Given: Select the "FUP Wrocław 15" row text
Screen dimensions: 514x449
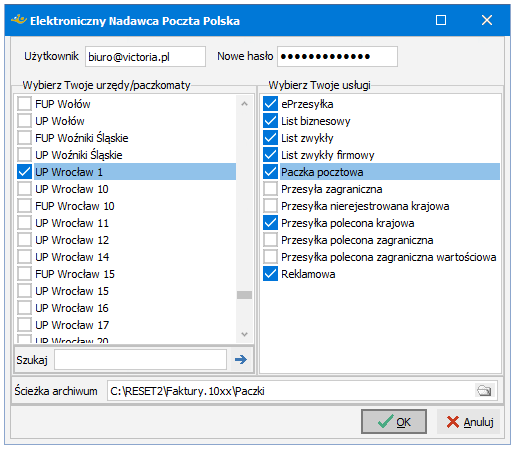Looking at the screenshot, I should pos(75,274).
